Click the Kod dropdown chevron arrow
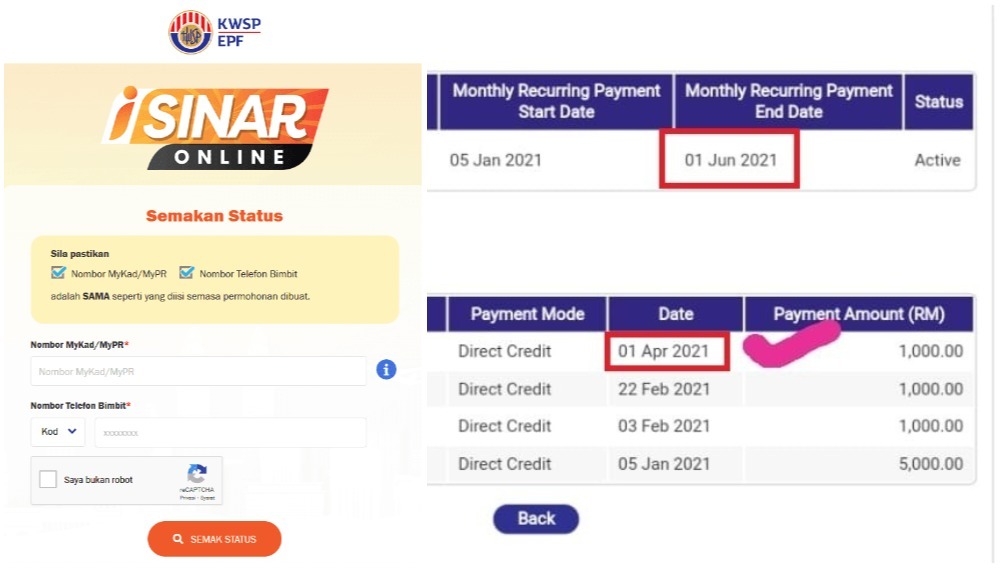Image resolution: width=1000 pixels, height=568 pixels. pos(72,432)
